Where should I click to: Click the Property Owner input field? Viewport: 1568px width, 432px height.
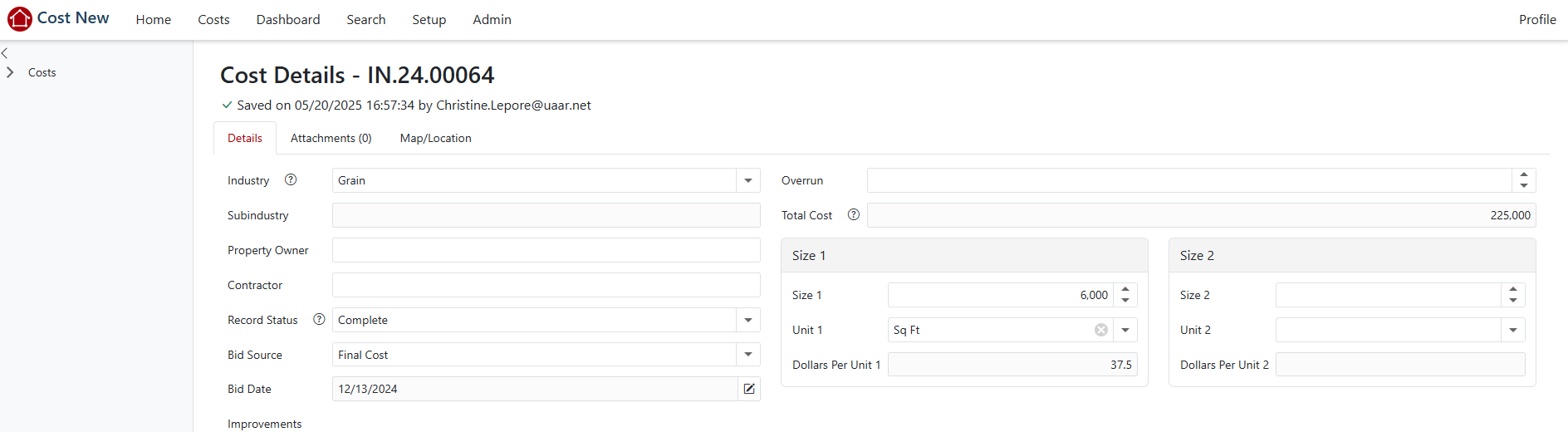[546, 250]
